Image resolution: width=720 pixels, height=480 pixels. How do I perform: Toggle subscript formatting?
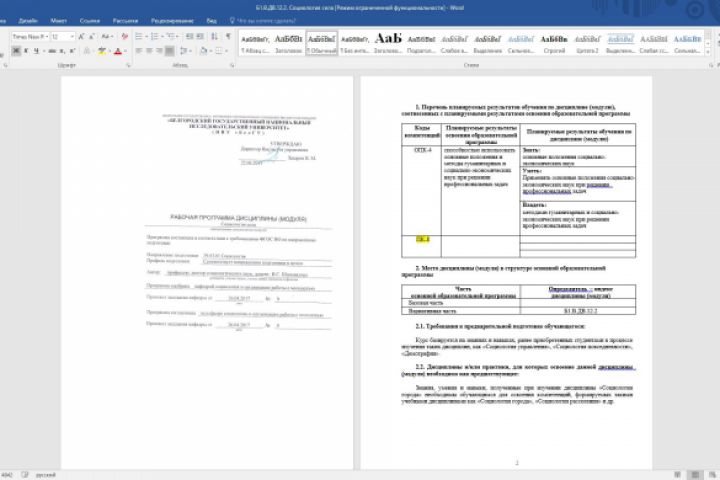62,51
